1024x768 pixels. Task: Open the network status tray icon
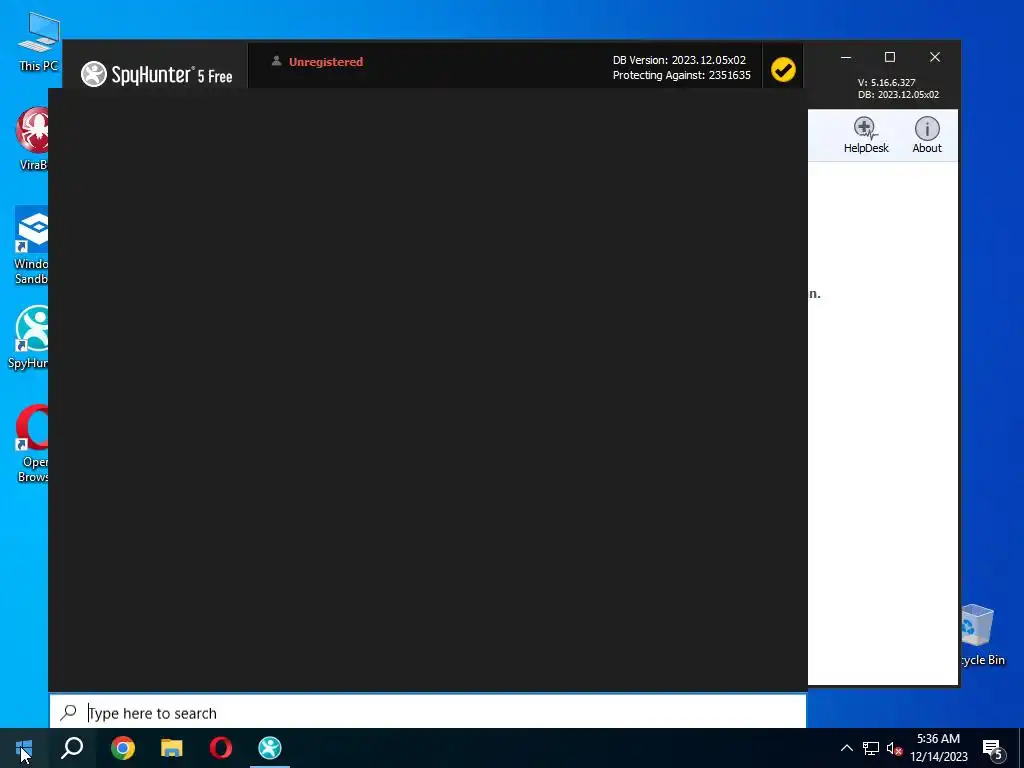(871, 748)
